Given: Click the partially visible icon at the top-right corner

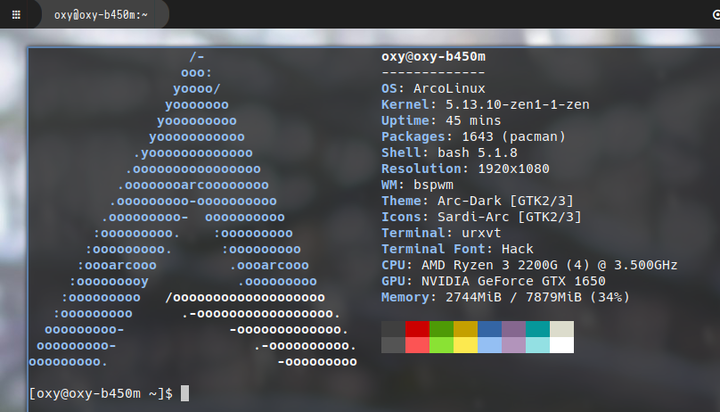Looking at the screenshot, I should pyautogui.click(x=716, y=15).
